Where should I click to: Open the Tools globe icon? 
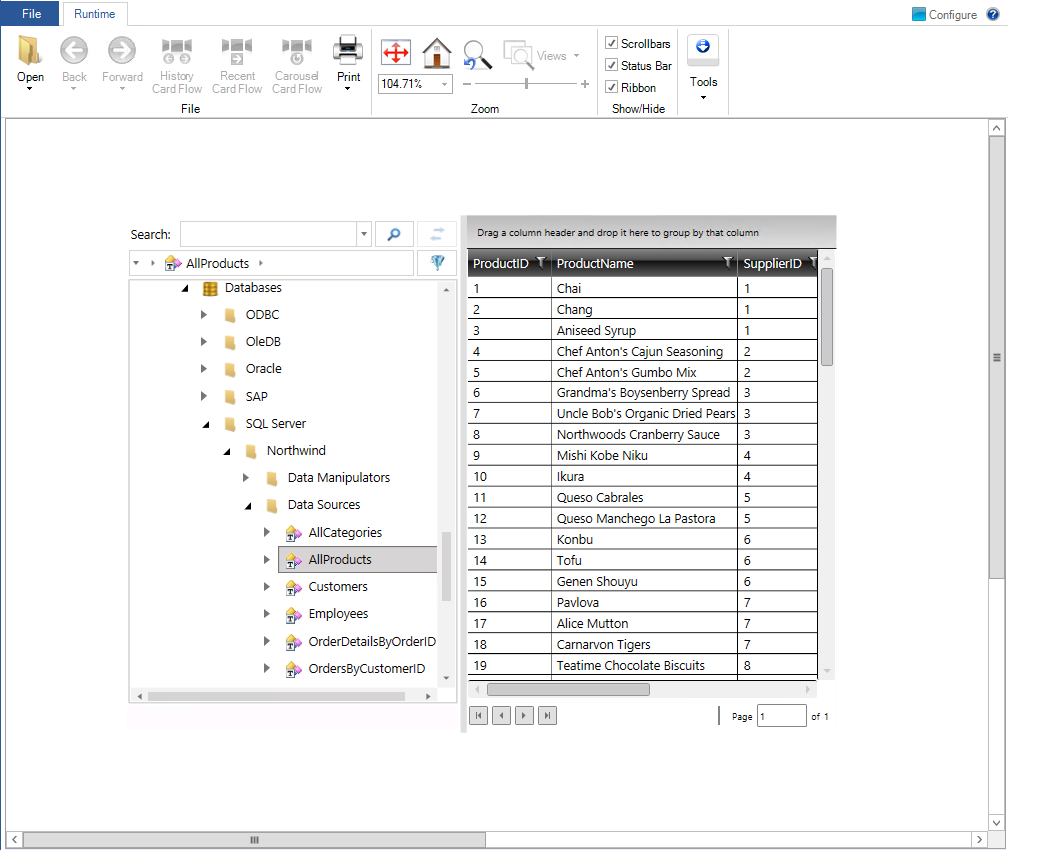[702, 47]
